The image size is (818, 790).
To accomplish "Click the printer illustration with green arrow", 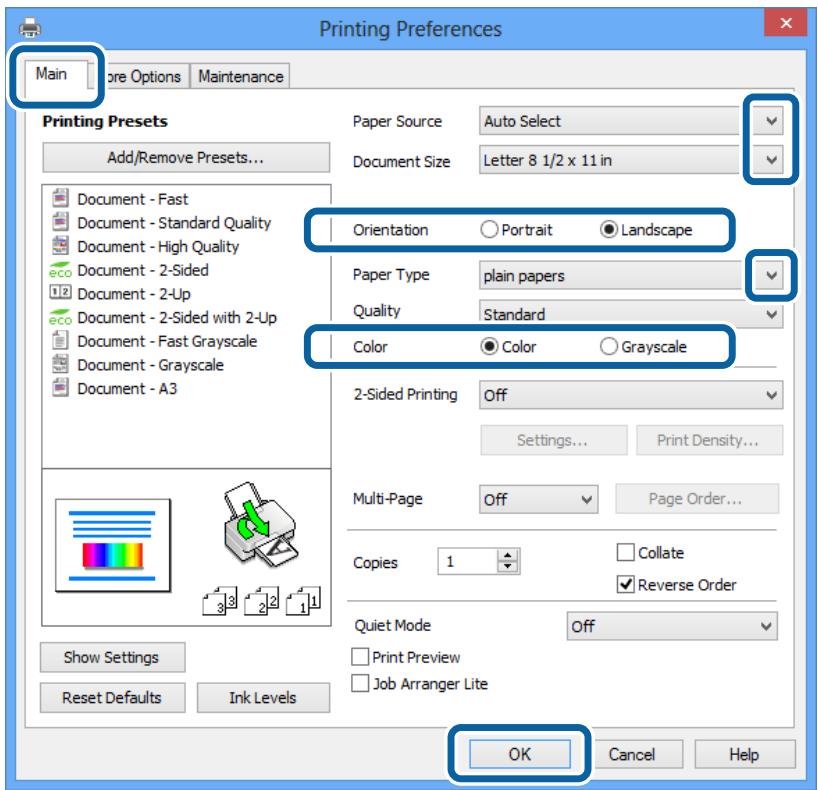I will pyautogui.click(x=259, y=524).
